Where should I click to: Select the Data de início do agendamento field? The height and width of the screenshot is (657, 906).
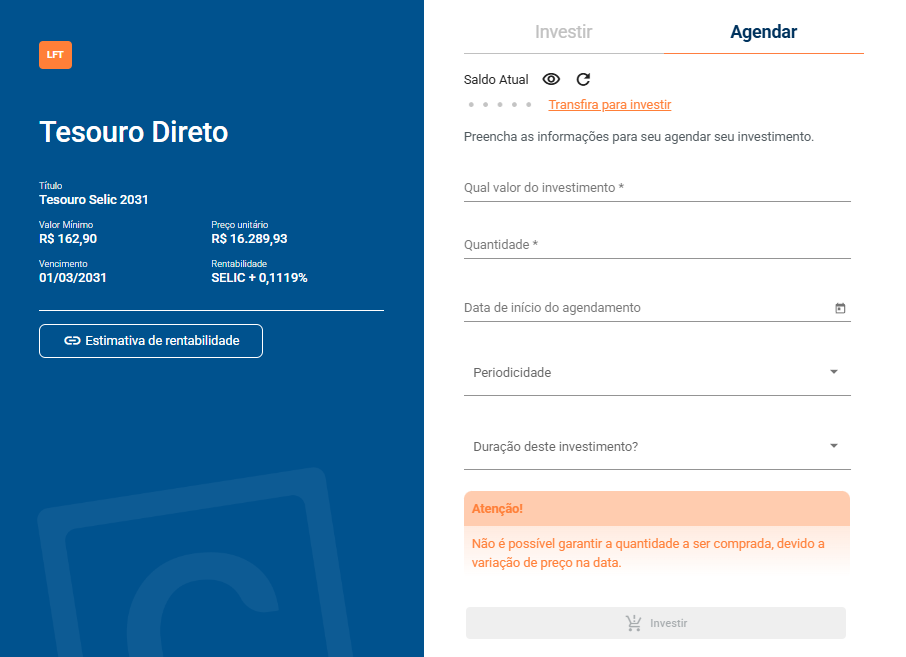coord(657,307)
